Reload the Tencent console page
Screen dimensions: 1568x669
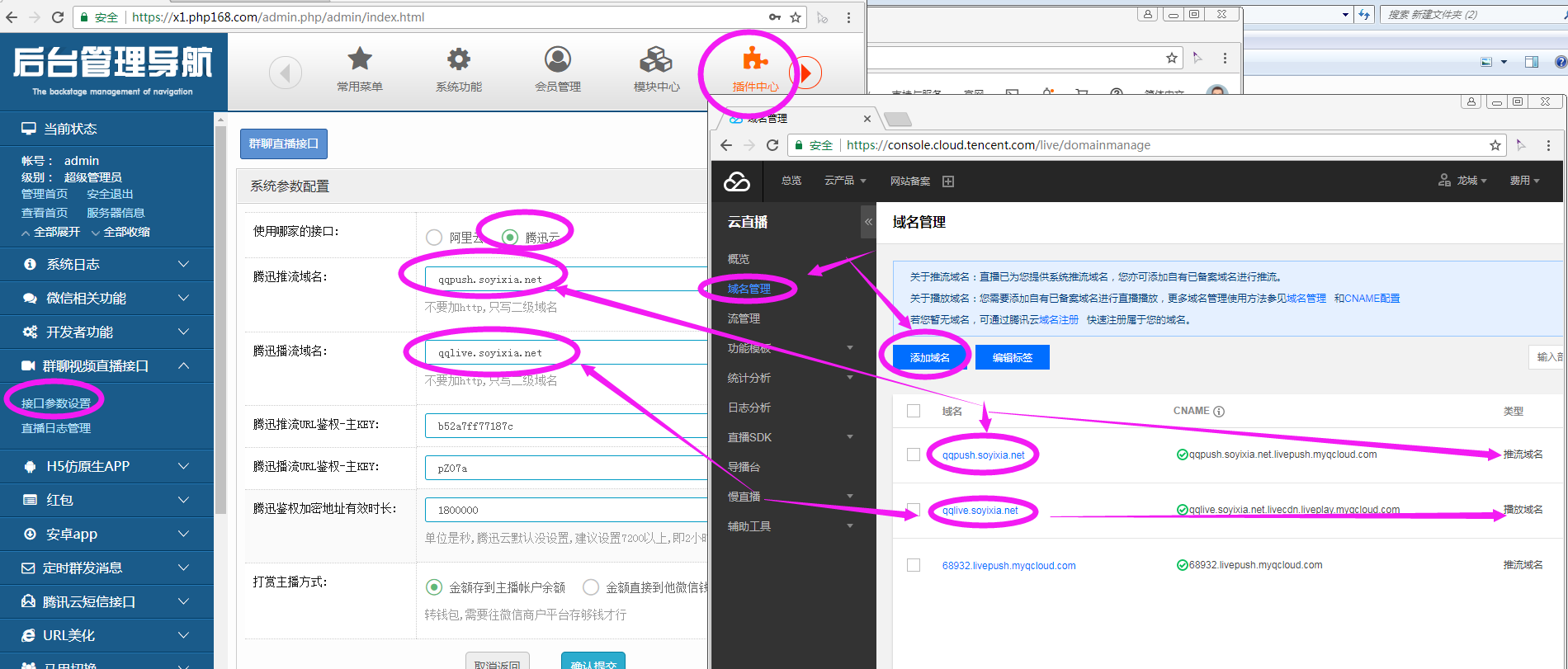(772, 145)
